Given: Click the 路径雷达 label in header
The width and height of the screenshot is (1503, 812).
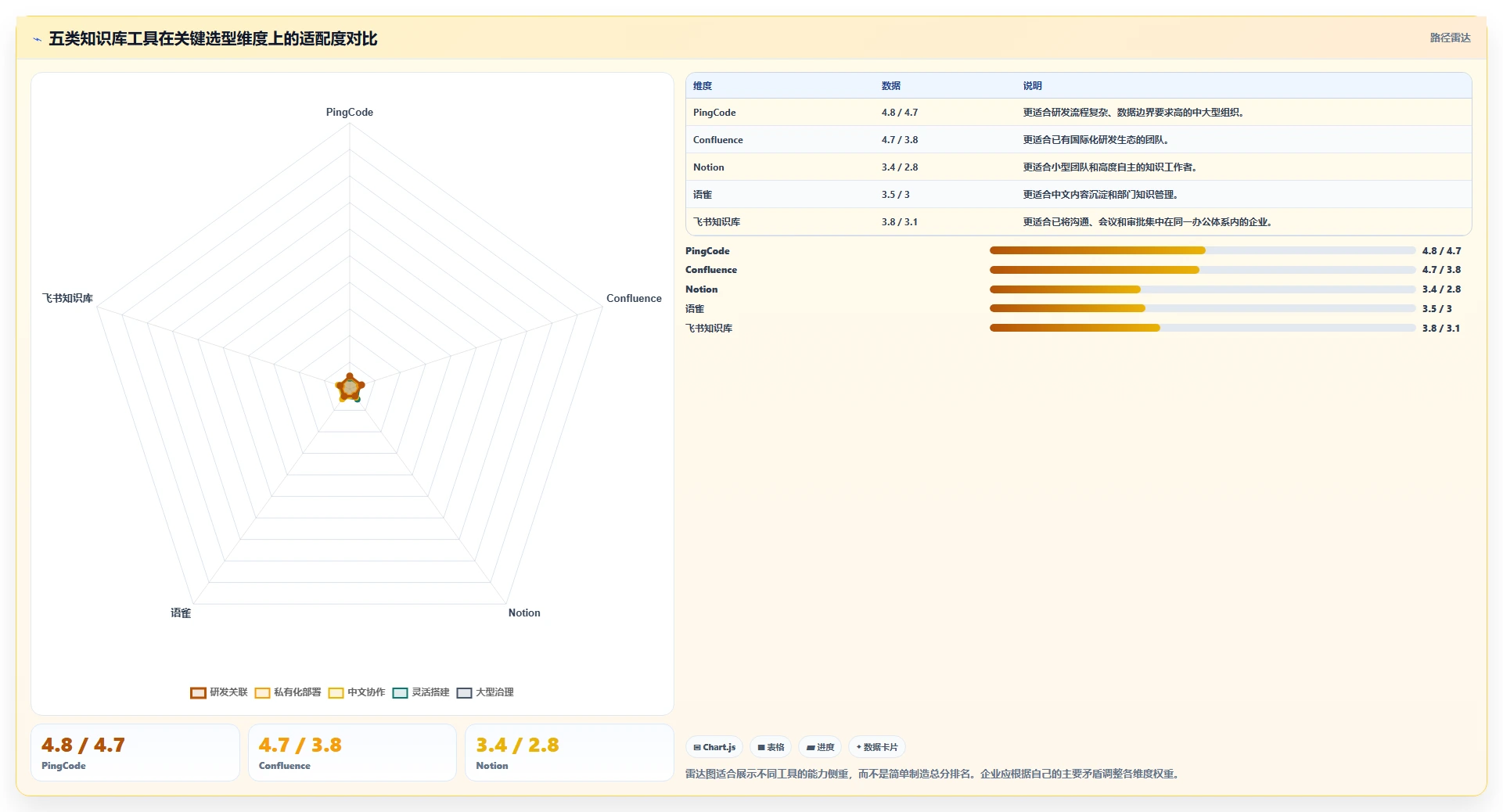Looking at the screenshot, I should coord(1450,38).
